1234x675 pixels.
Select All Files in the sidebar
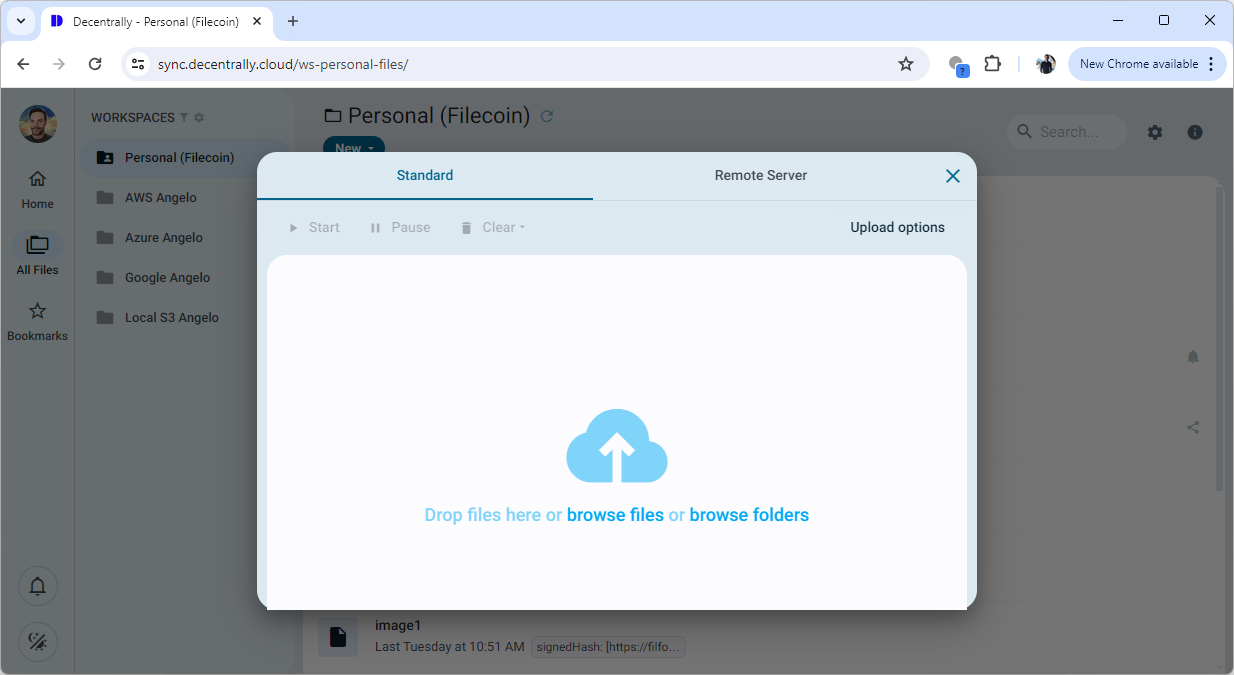pyautogui.click(x=37, y=255)
